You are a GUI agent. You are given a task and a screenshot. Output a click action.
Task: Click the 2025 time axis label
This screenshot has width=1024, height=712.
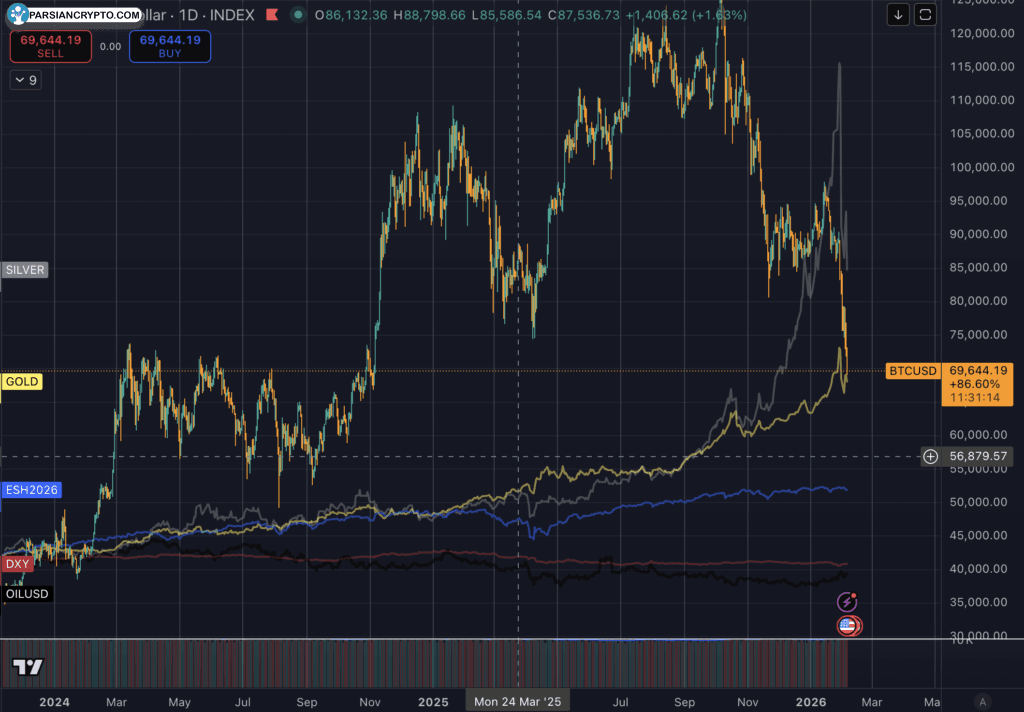(433, 702)
